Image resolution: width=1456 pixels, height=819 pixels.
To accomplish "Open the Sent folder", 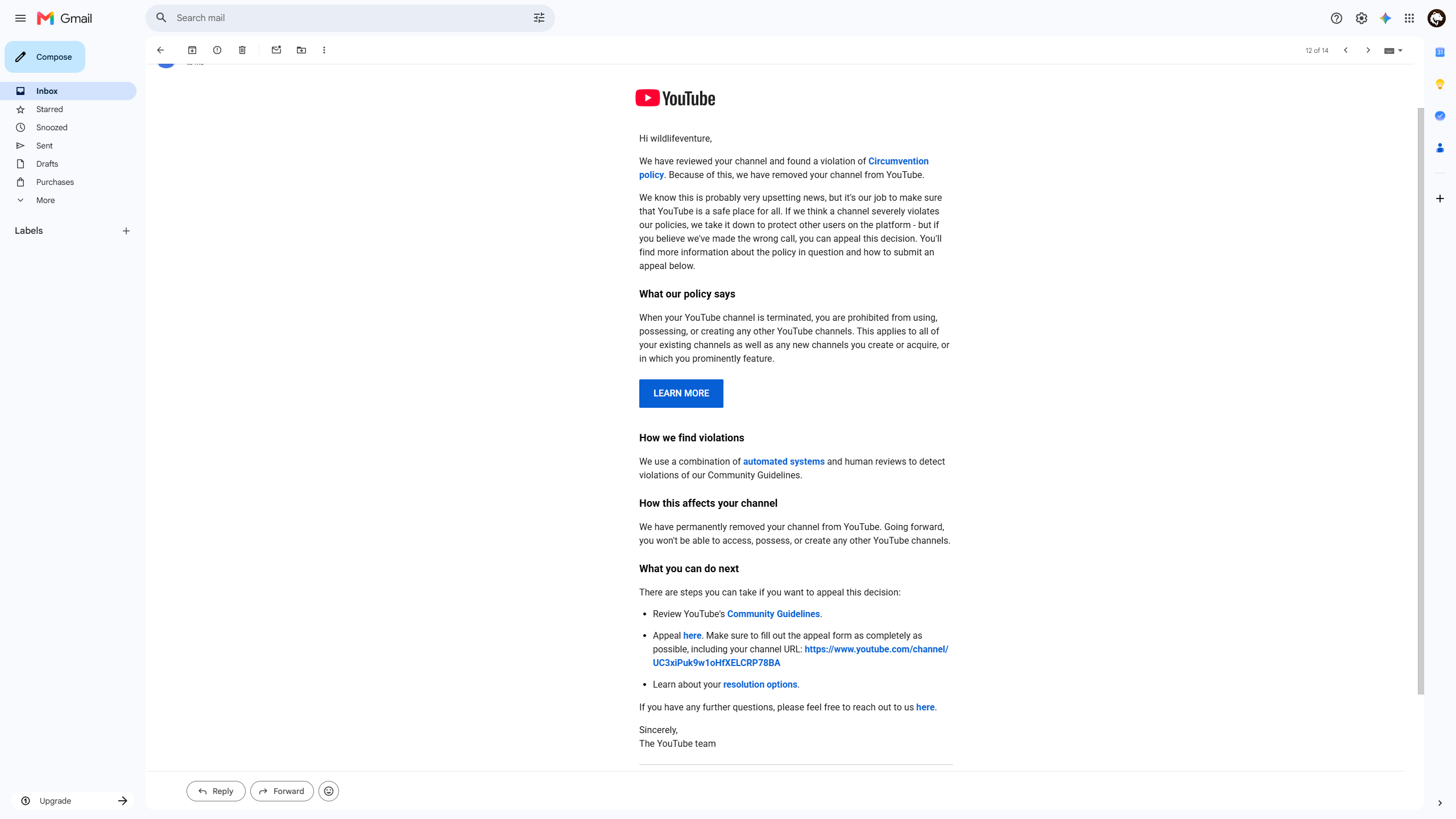I will [x=68, y=146].
